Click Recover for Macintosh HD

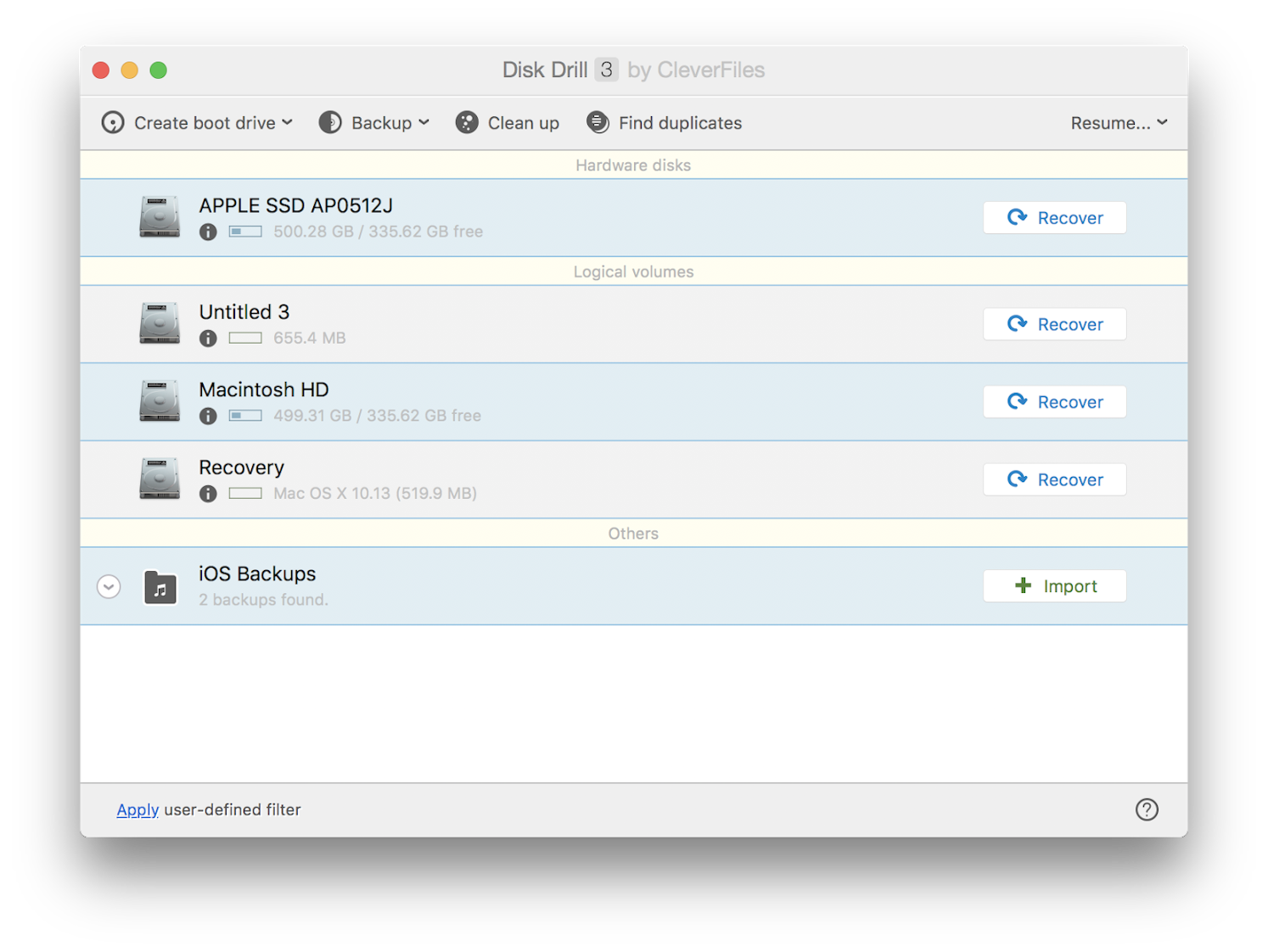tap(1054, 401)
